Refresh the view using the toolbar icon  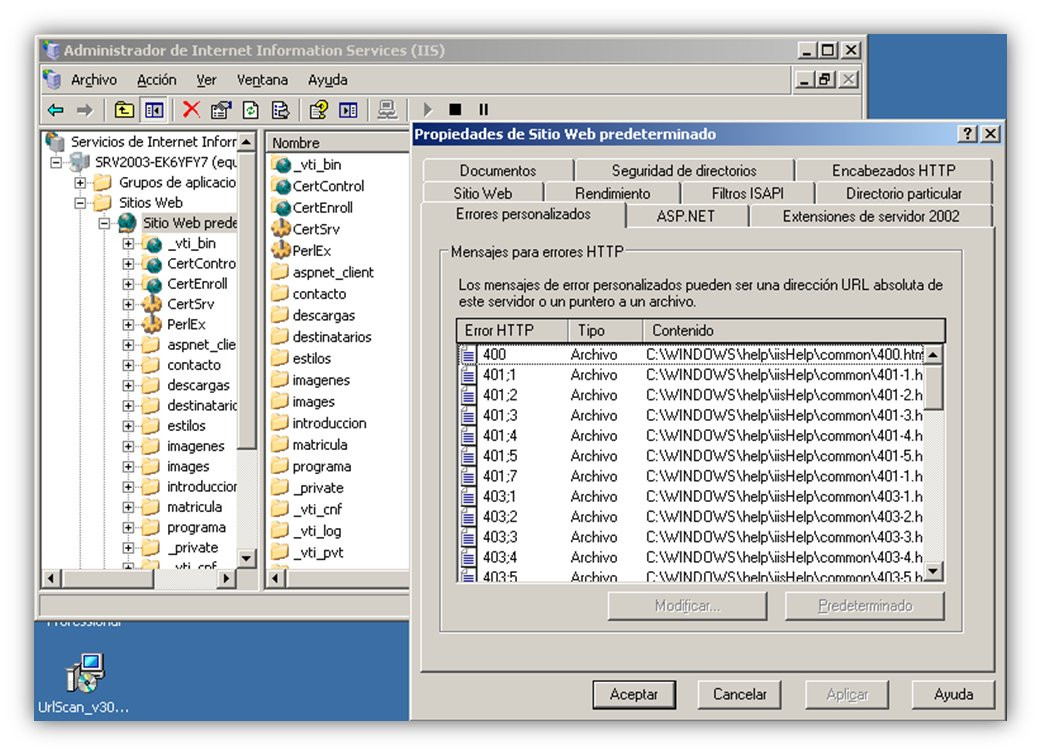coord(250,110)
